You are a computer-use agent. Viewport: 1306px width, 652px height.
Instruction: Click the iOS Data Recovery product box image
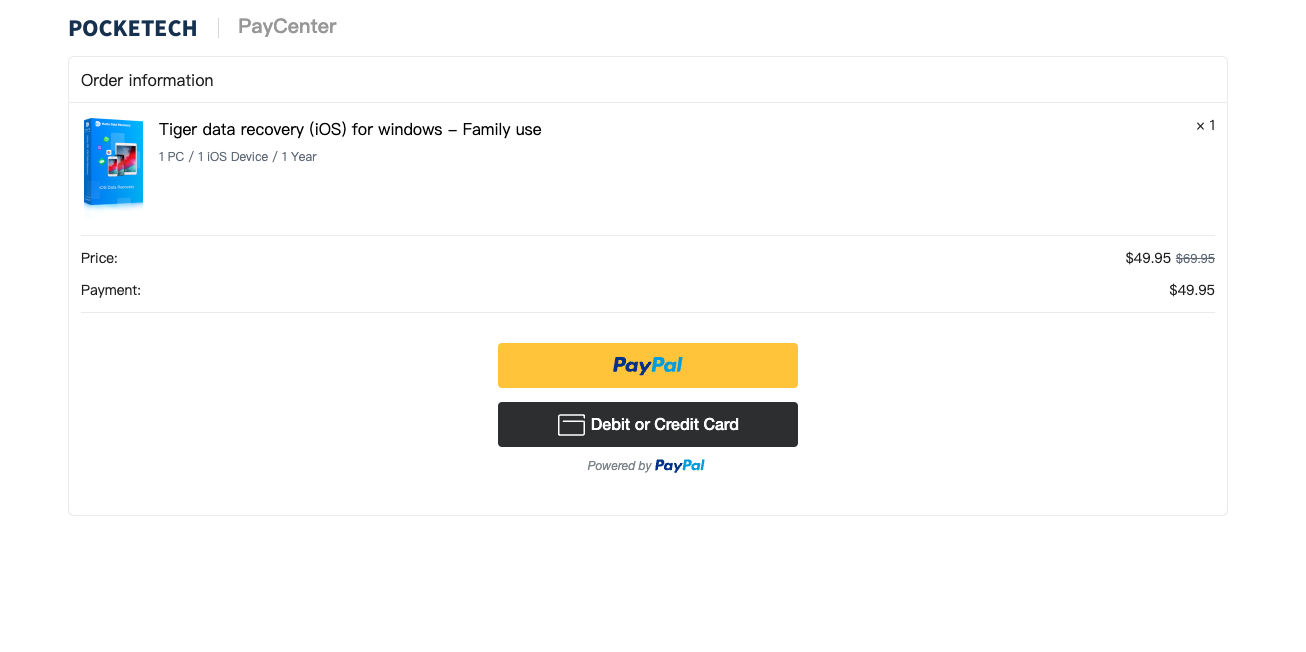coord(113,163)
